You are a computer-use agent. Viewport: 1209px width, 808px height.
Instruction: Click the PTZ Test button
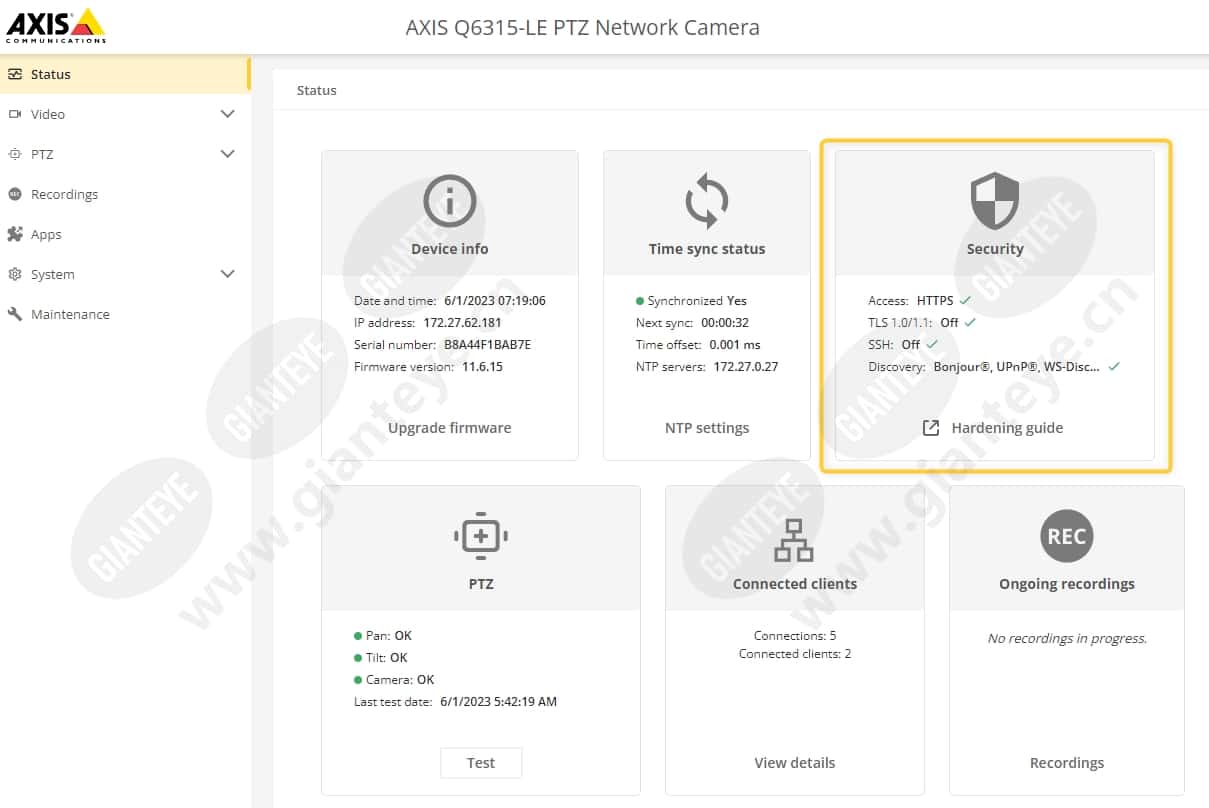481,763
